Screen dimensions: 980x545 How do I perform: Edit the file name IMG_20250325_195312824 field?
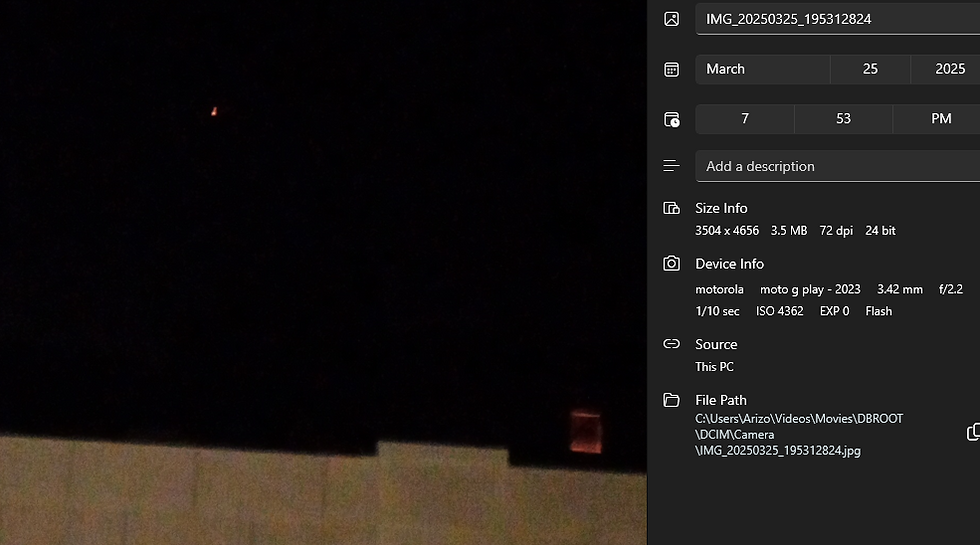(x=838, y=19)
